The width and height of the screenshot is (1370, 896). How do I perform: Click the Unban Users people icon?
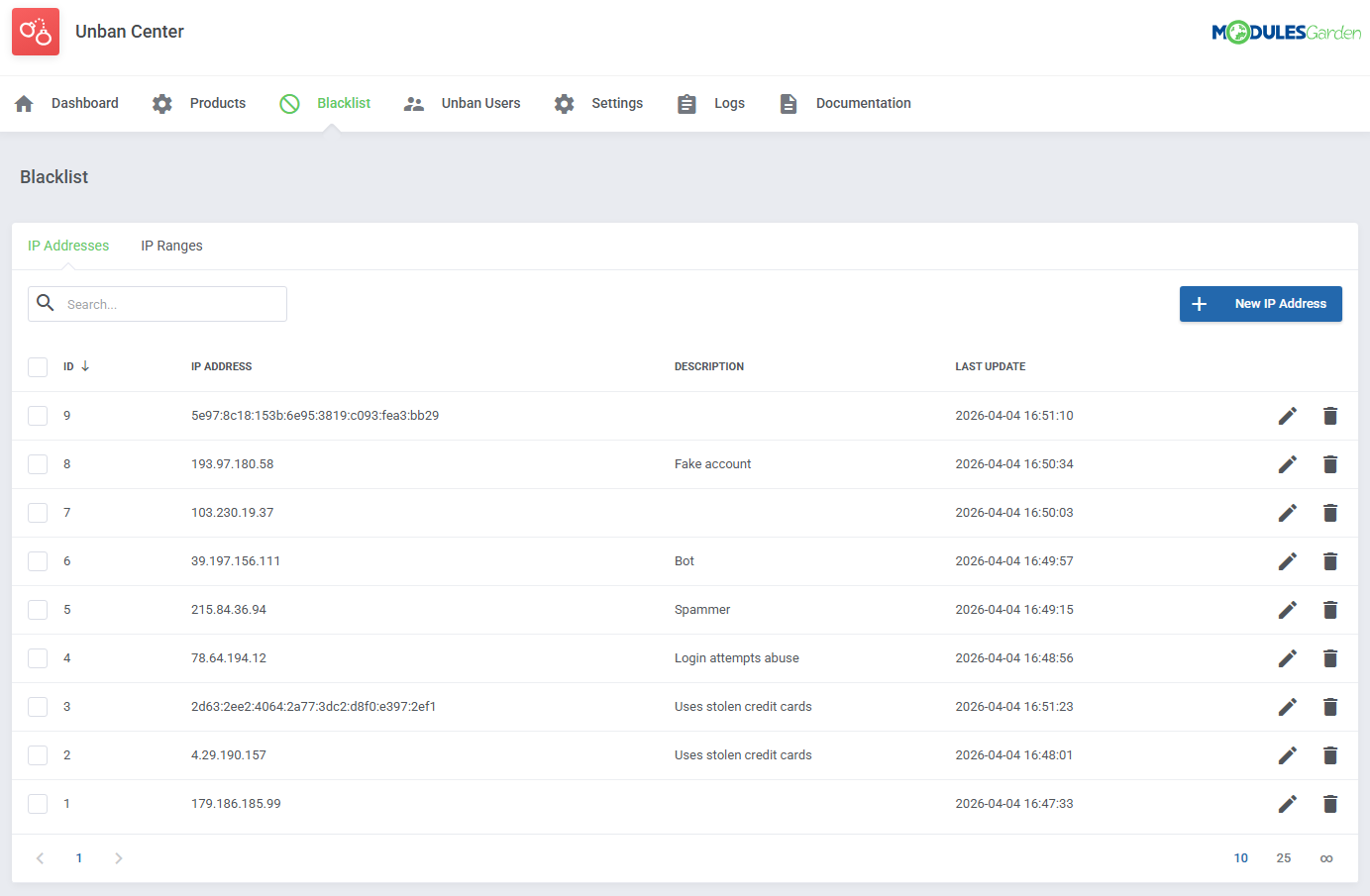pos(414,102)
